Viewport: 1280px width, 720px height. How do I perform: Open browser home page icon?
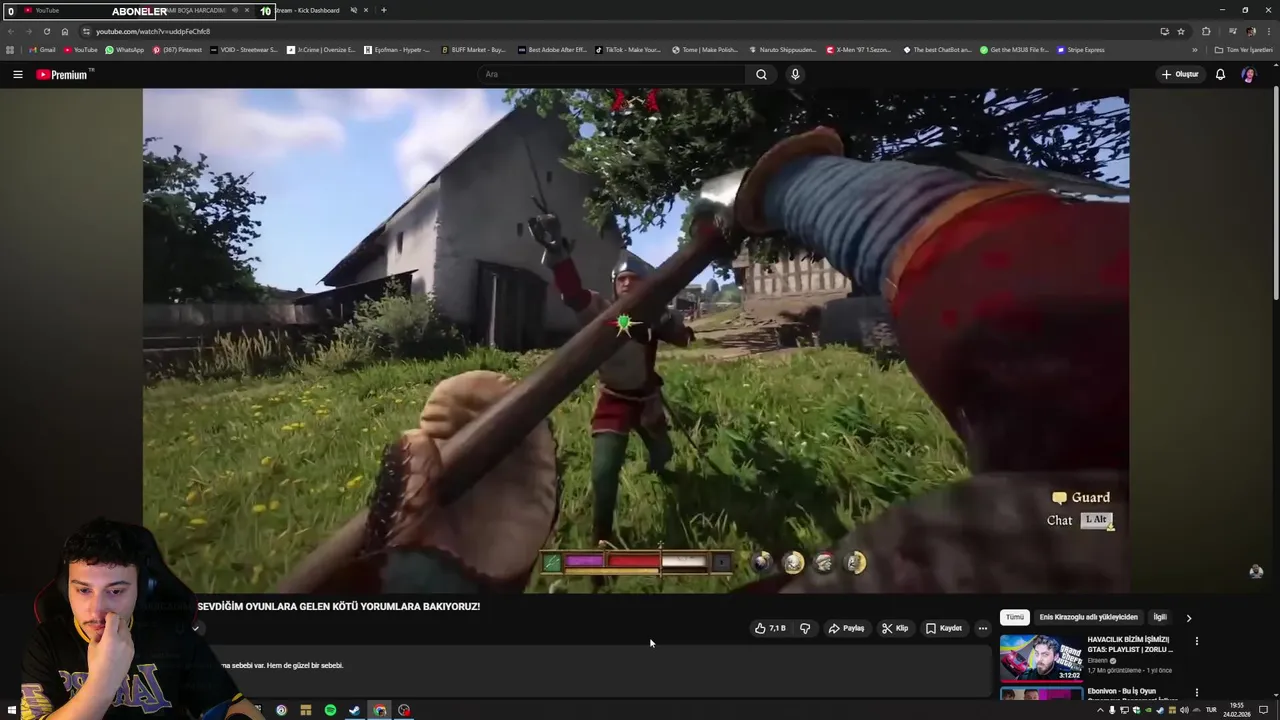(x=65, y=31)
